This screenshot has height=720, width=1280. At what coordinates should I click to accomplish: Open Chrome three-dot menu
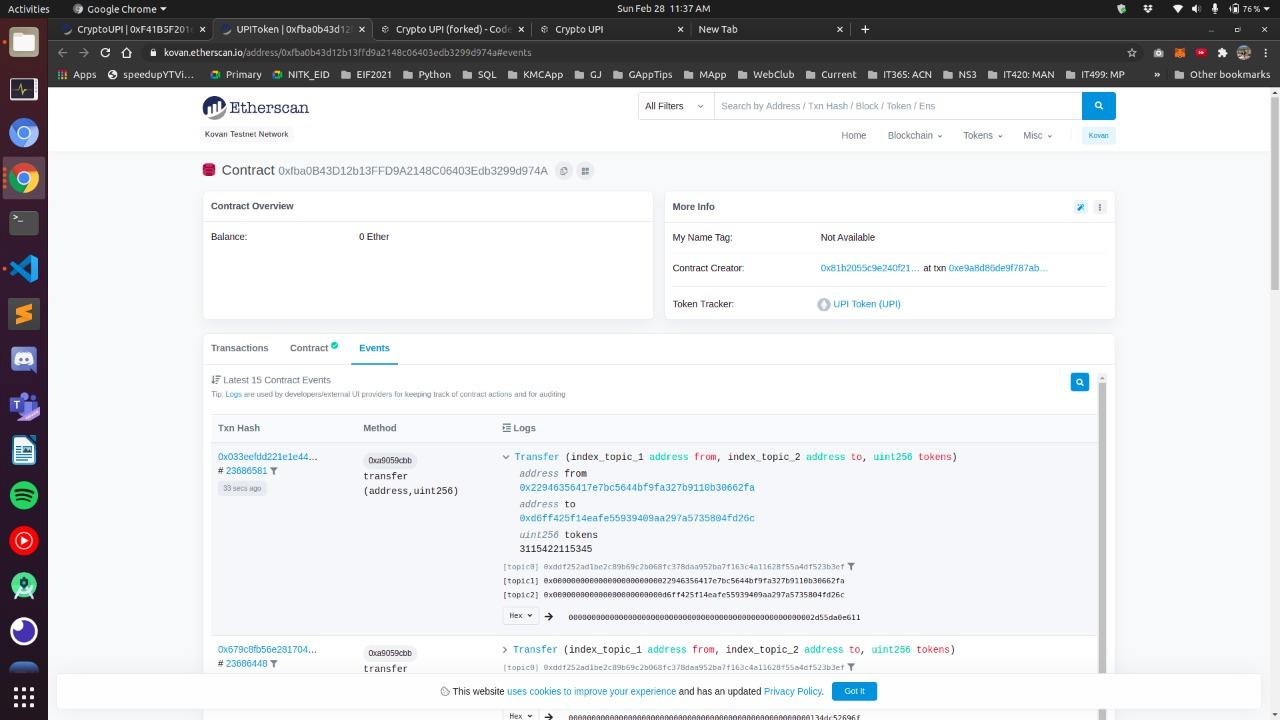(x=1265, y=52)
